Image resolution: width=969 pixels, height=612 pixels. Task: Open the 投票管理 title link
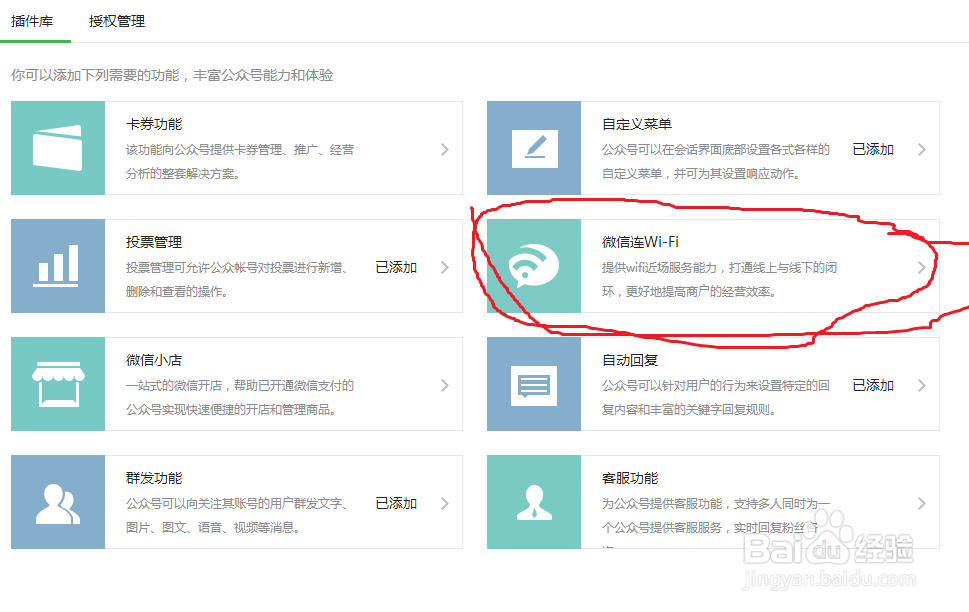coord(154,242)
